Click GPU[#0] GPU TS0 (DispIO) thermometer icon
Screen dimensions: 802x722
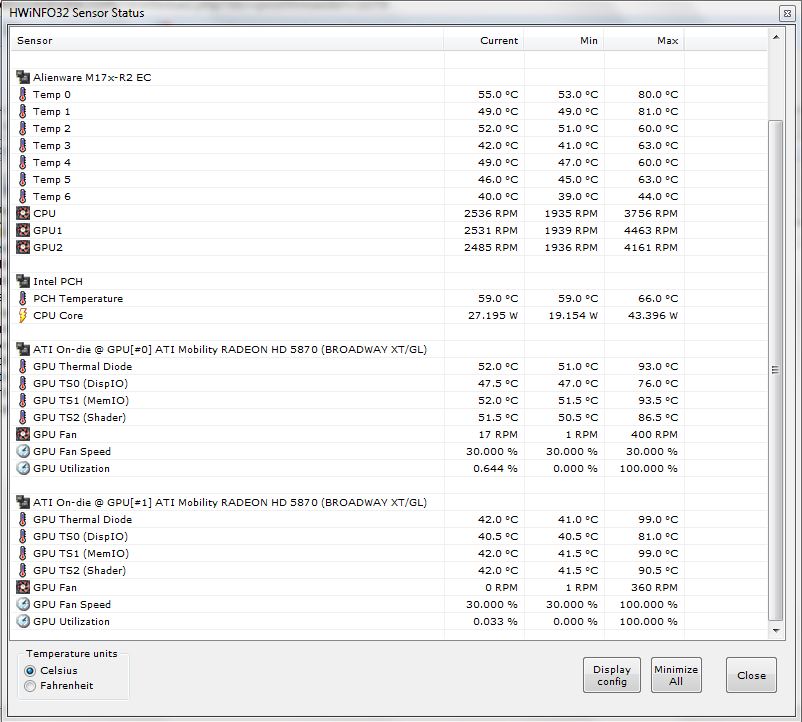point(23,383)
